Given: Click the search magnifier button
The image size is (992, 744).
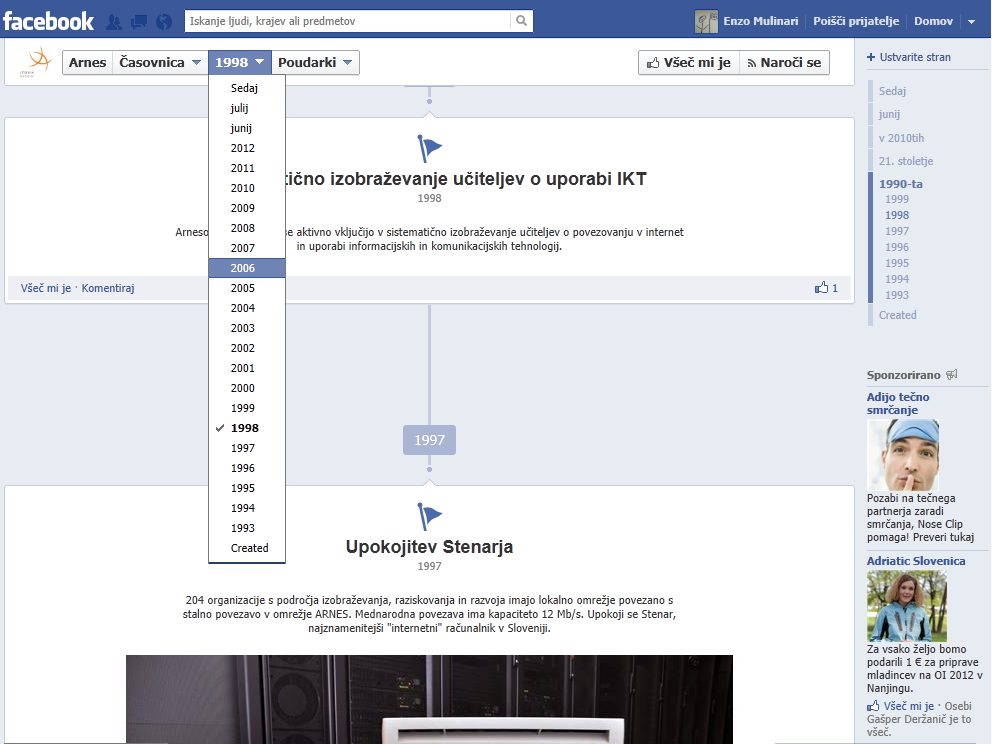Looking at the screenshot, I should tap(521, 21).
